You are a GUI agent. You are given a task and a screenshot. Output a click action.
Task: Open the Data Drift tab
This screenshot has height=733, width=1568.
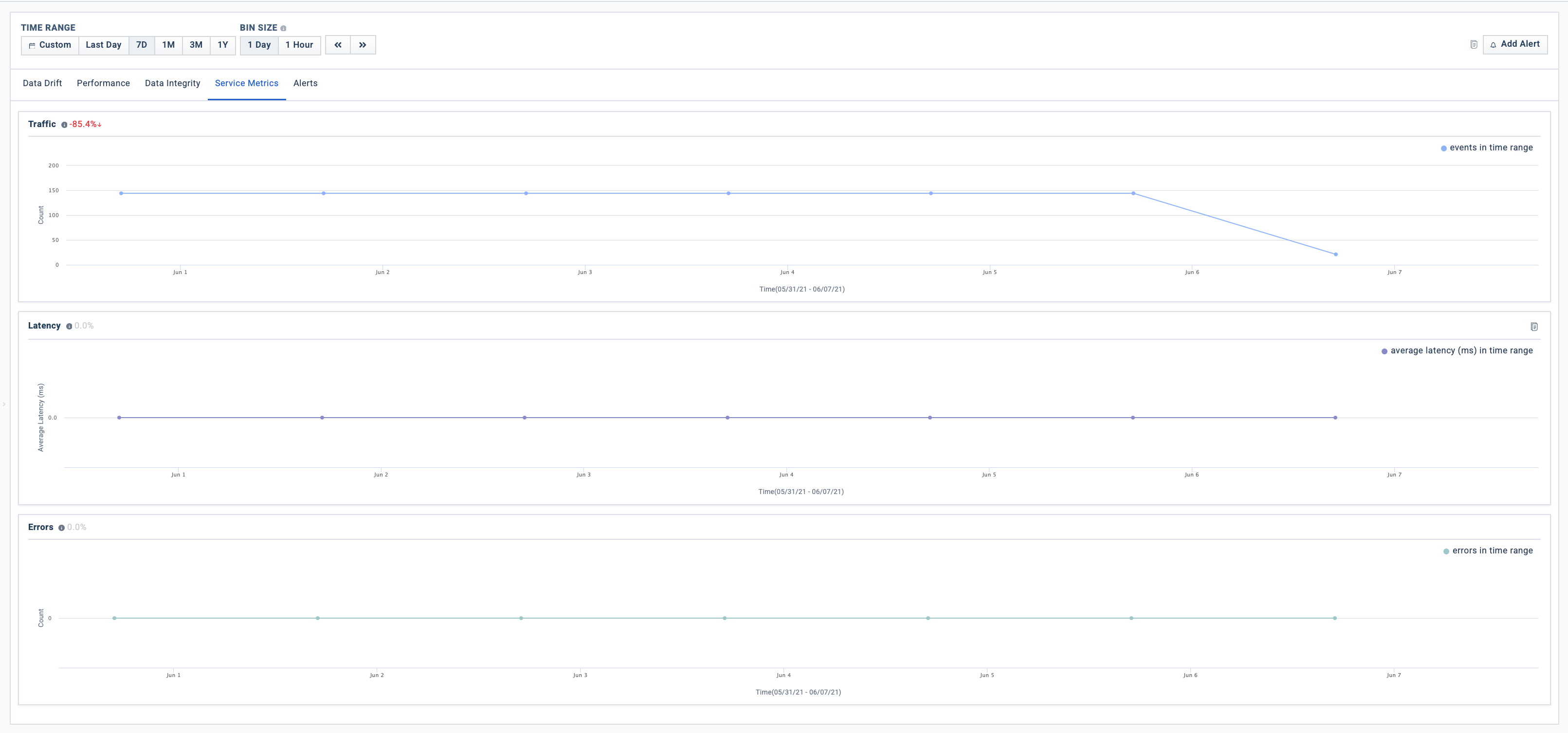pyautogui.click(x=42, y=83)
